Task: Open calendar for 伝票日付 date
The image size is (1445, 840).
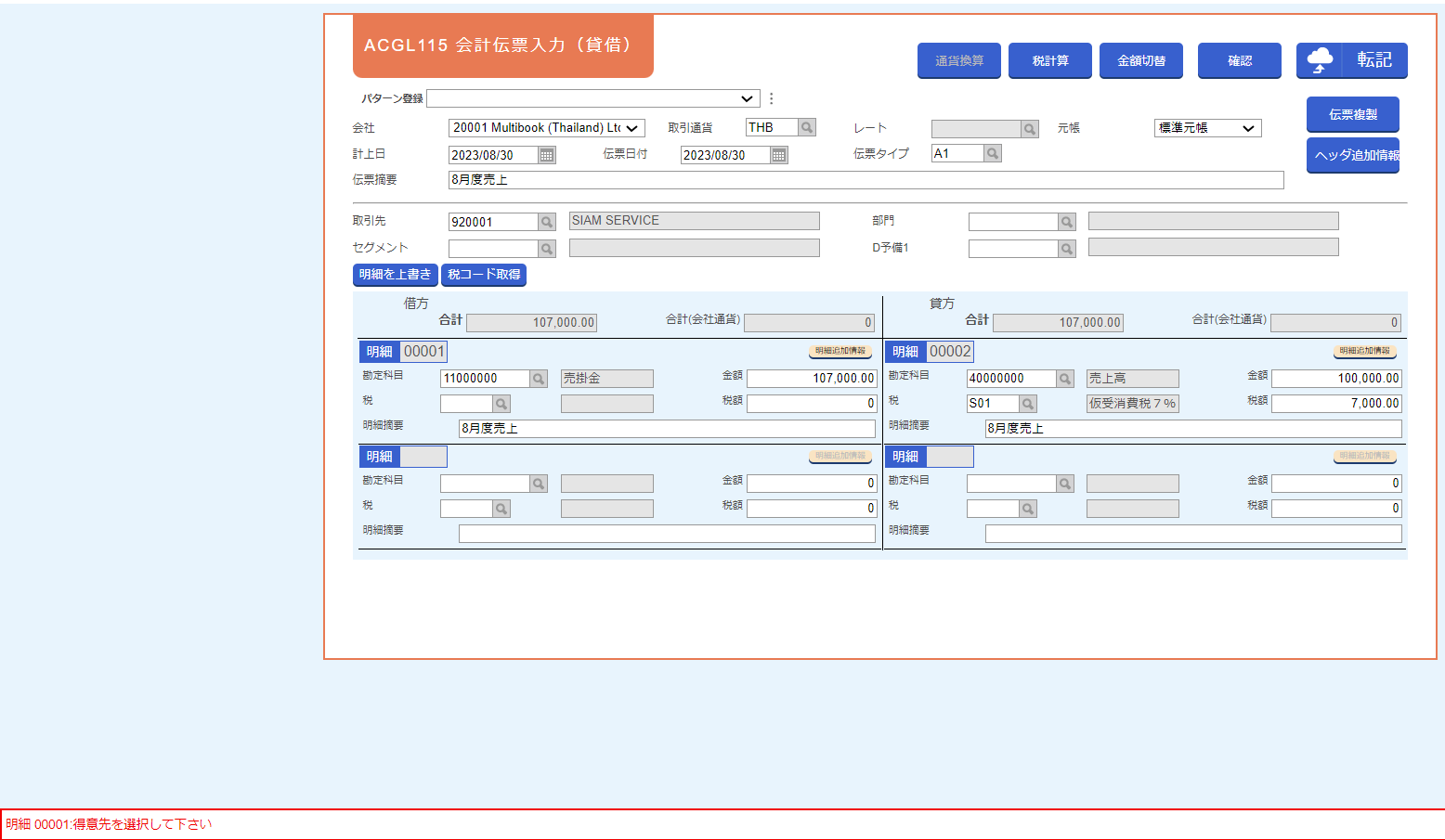Action: pyautogui.click(x=779, y=155)
